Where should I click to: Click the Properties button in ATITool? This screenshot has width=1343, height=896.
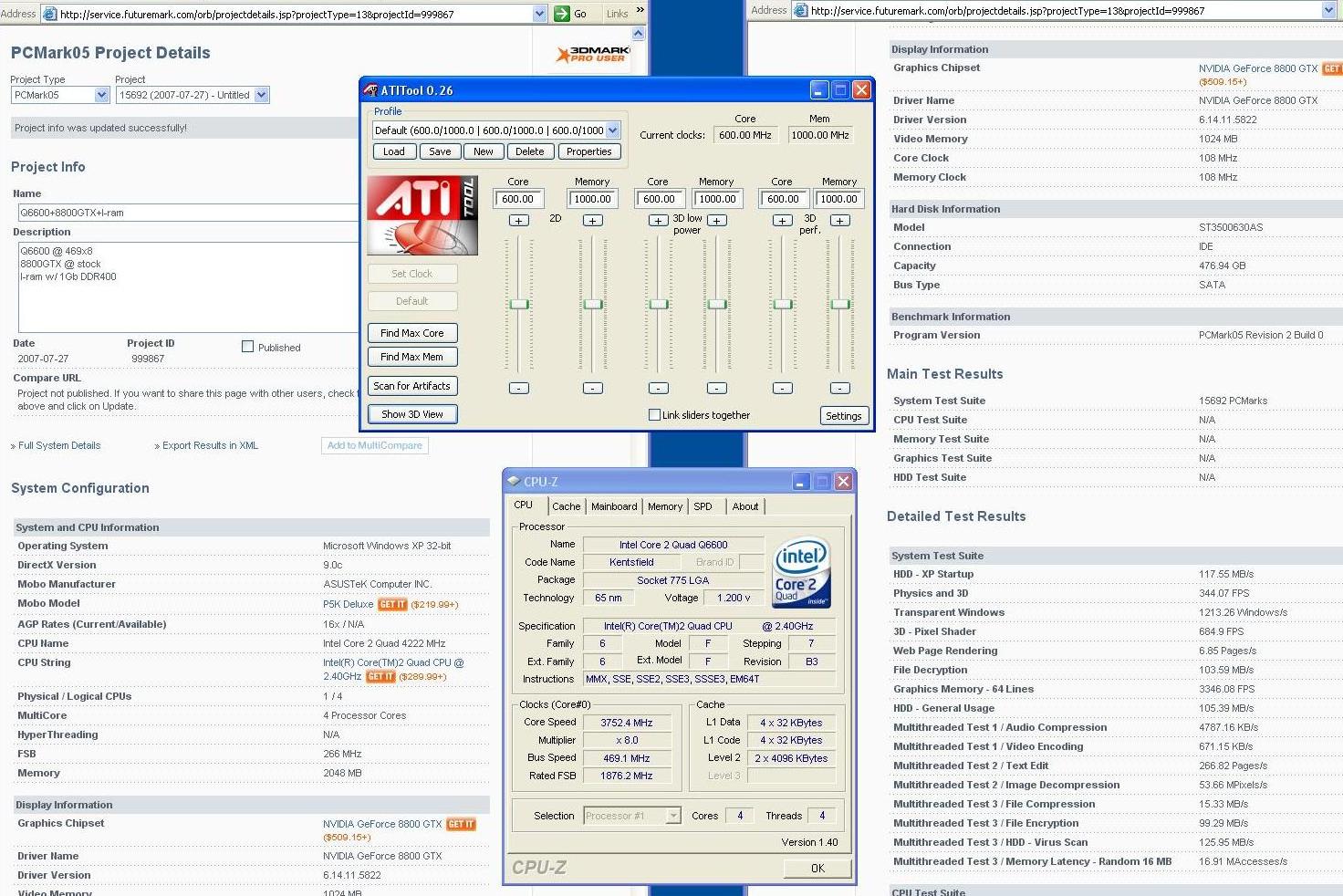tap(589, 151)
